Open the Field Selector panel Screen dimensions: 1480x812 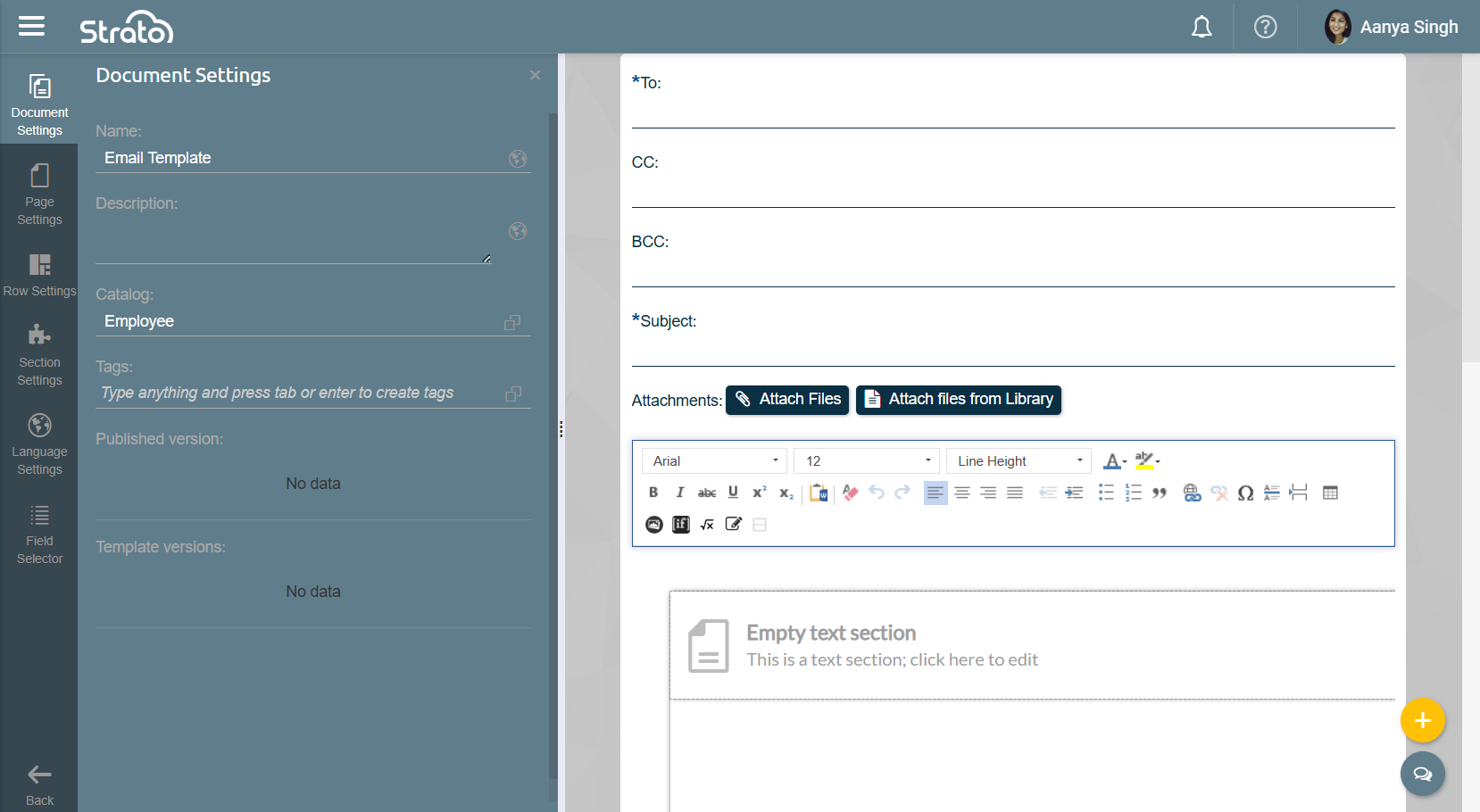pos(39,533)
